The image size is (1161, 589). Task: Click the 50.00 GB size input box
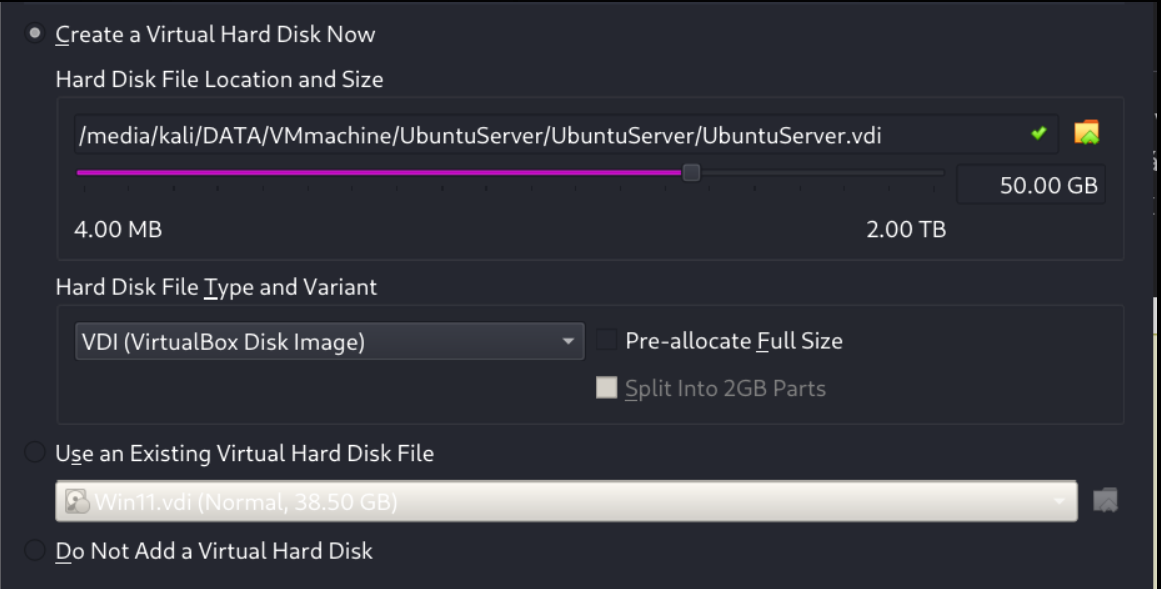[x=1031, y=185]
